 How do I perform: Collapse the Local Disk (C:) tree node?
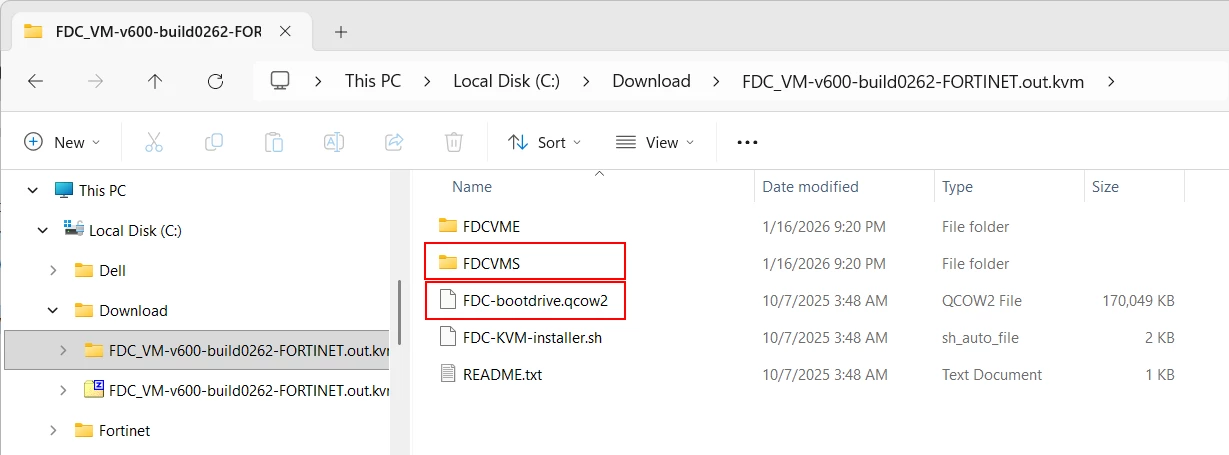point(42,230)
